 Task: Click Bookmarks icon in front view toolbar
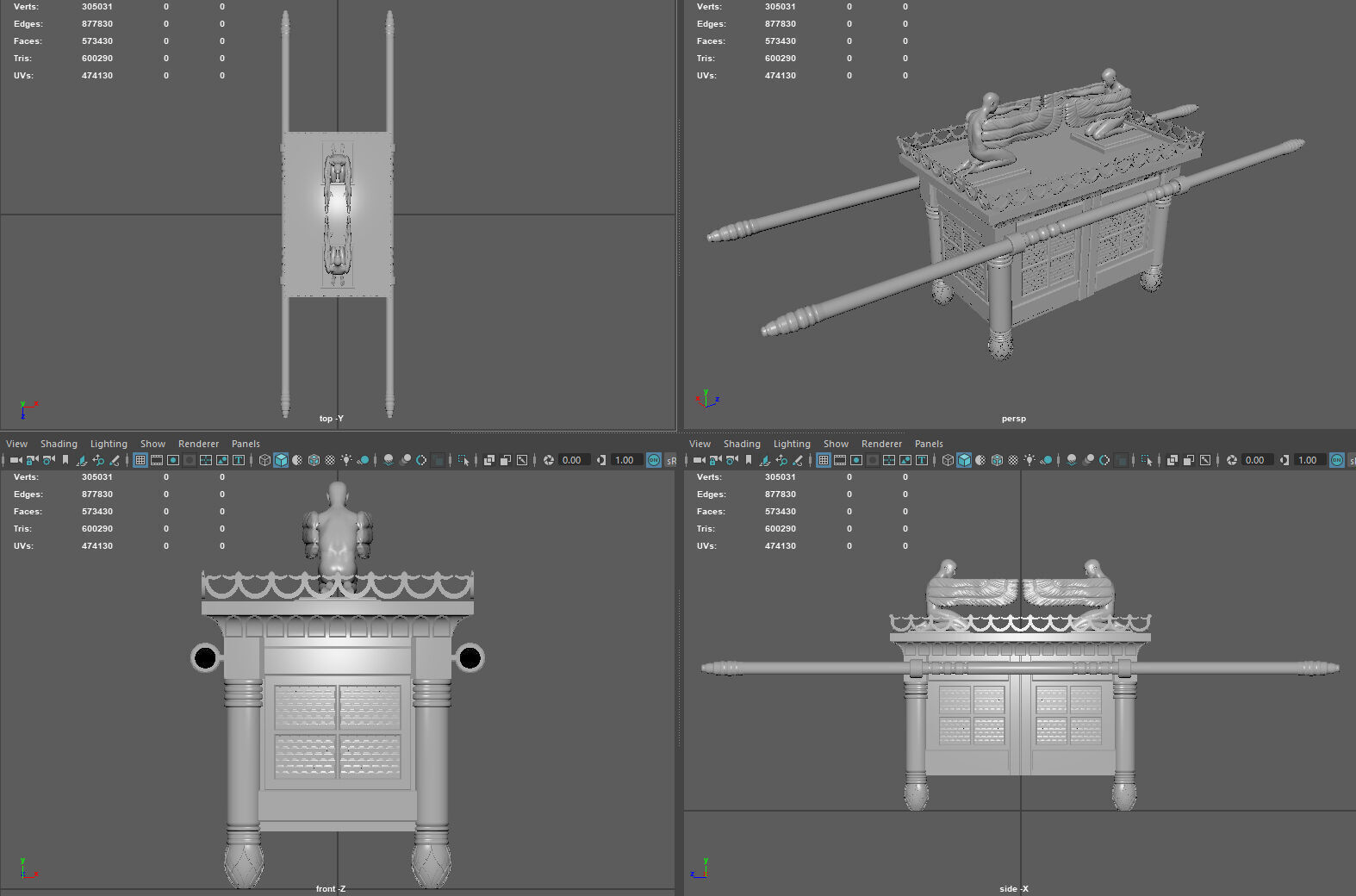point(65,460)
